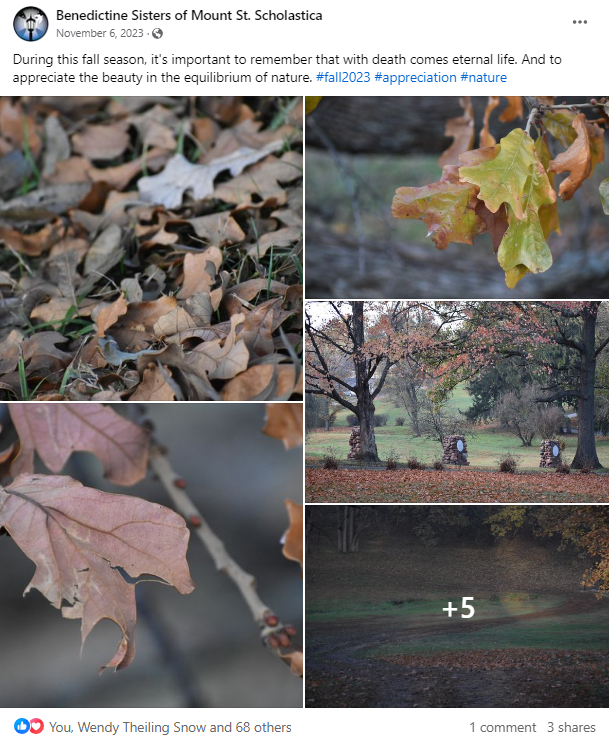Open the #appreciation hashtag link
Screen dimensions: 609x740
click(415, 77)
